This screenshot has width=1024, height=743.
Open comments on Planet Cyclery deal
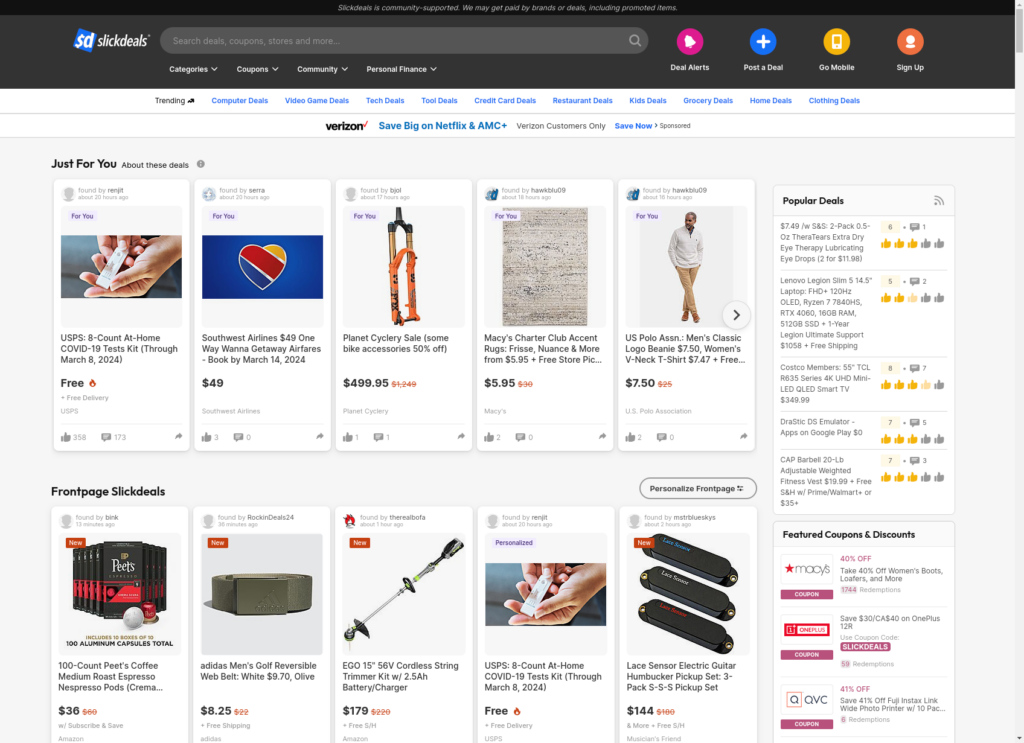tap(378, 437)
